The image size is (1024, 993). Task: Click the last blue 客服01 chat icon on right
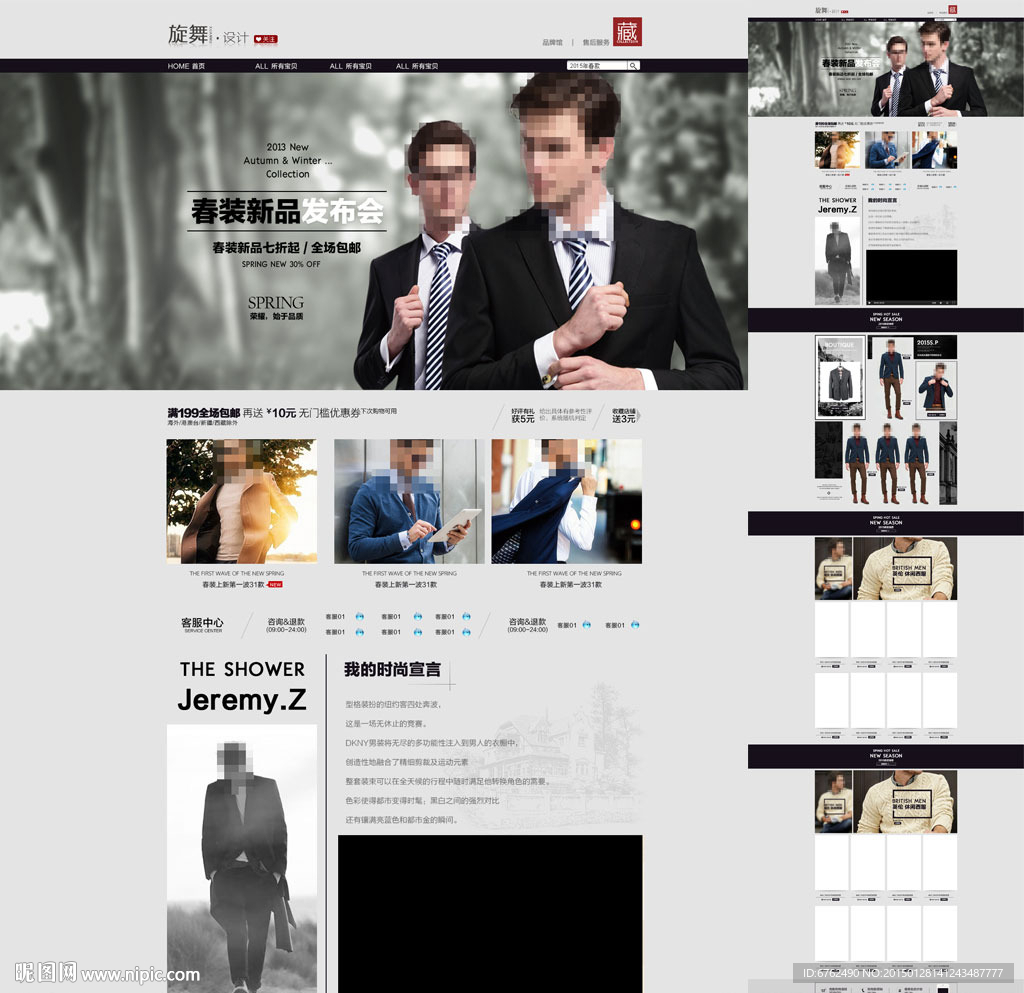pos(634,625)
